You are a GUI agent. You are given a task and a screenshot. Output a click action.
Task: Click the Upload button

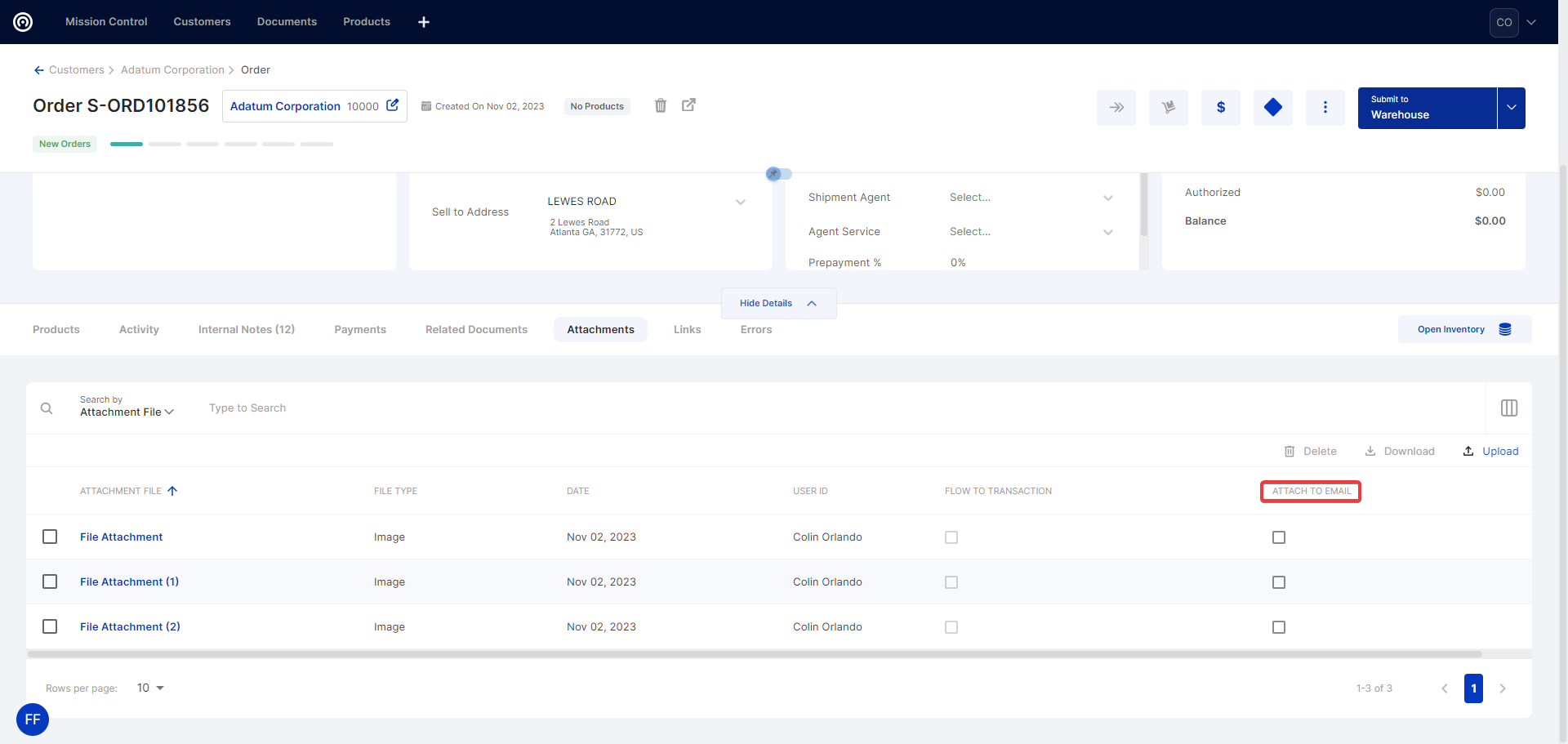point(1490,451)
